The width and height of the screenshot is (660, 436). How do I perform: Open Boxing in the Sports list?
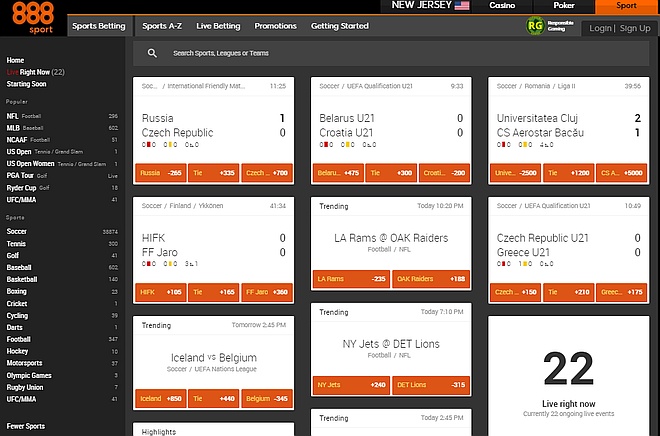click(x=62, y=291)
